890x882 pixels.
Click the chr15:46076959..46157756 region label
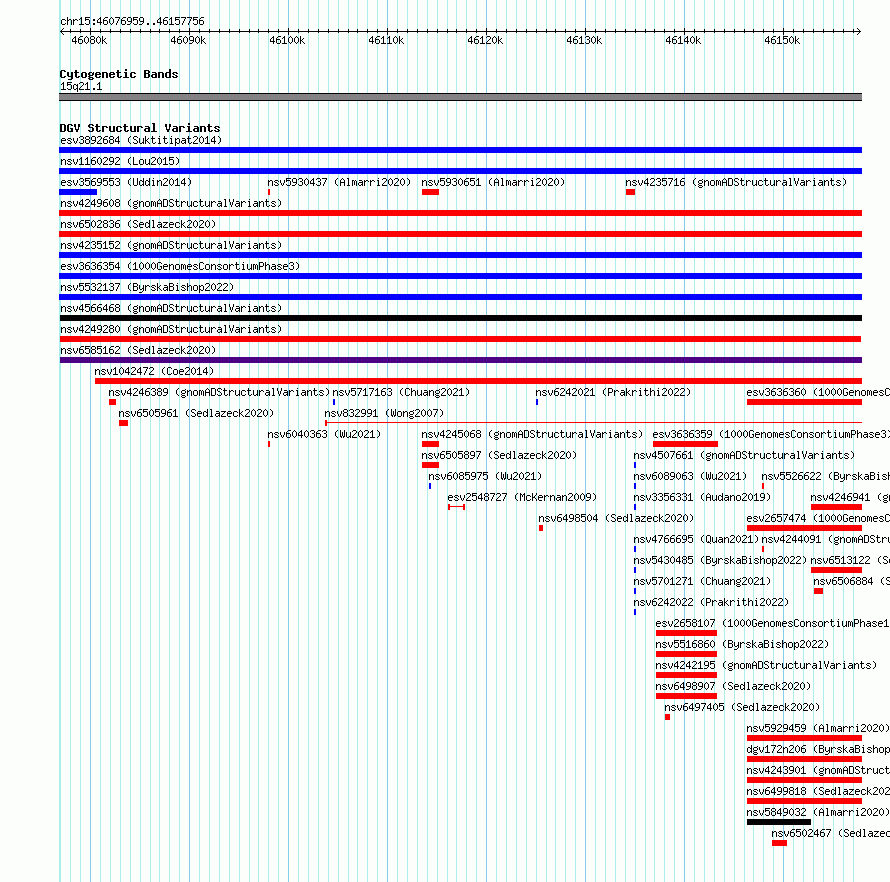click(132, 21)
